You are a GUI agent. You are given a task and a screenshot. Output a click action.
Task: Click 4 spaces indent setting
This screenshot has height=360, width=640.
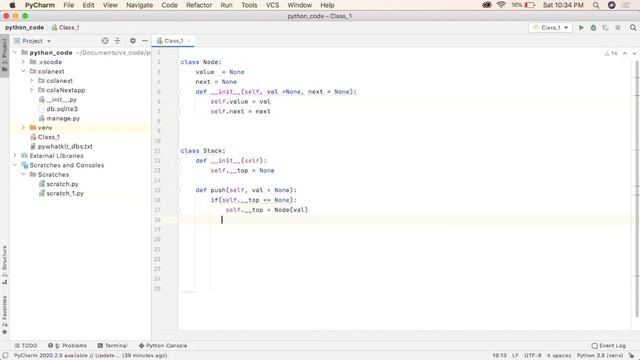[x=559, y=356]
